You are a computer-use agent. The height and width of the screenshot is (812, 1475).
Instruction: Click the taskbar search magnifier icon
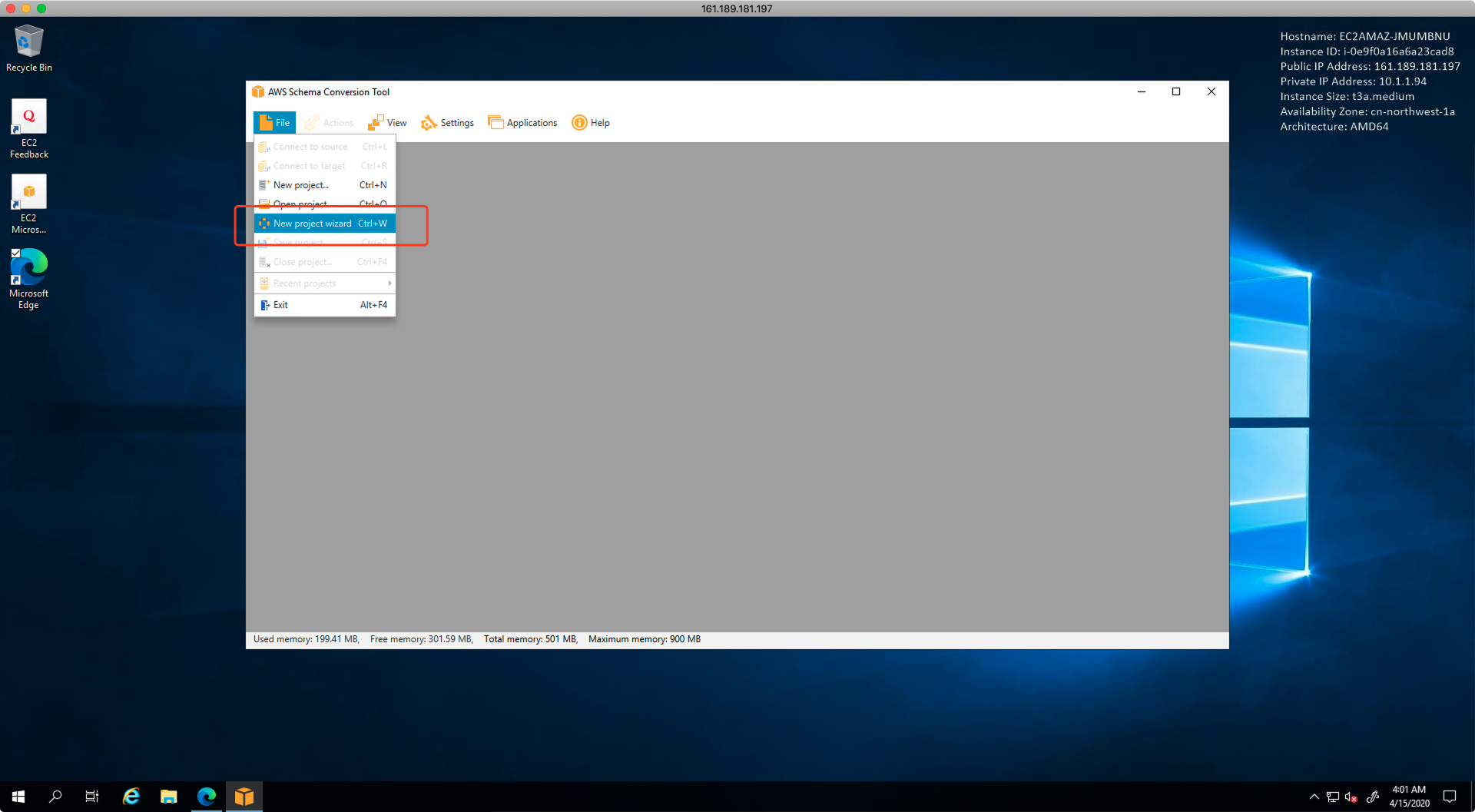click(x=55, y=797)
